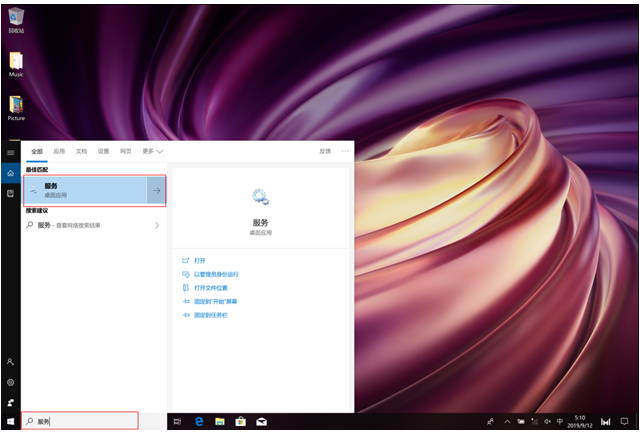Click 打开 to open Services app
The width and height of the screenshot is (643, 434).
(199, 260)
